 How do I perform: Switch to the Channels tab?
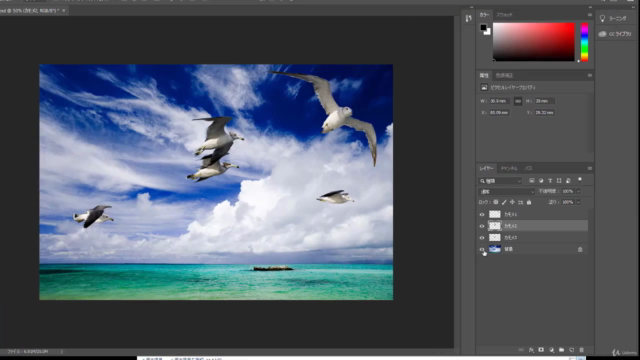(x=509, y=168)
